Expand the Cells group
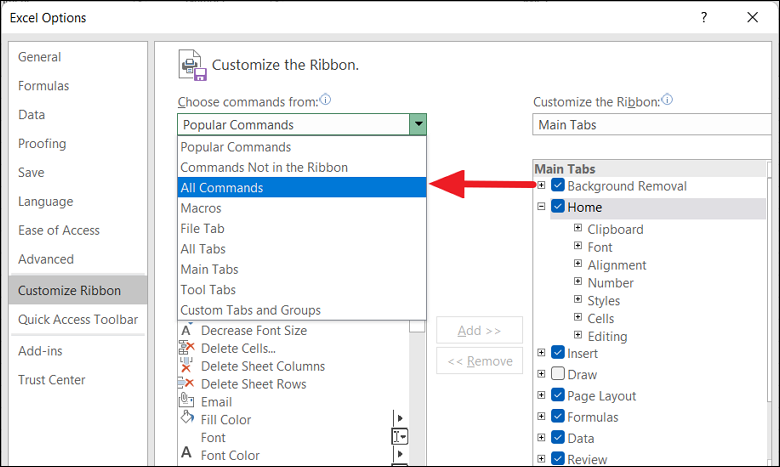The image size is (780, 467). click(578, 317)
